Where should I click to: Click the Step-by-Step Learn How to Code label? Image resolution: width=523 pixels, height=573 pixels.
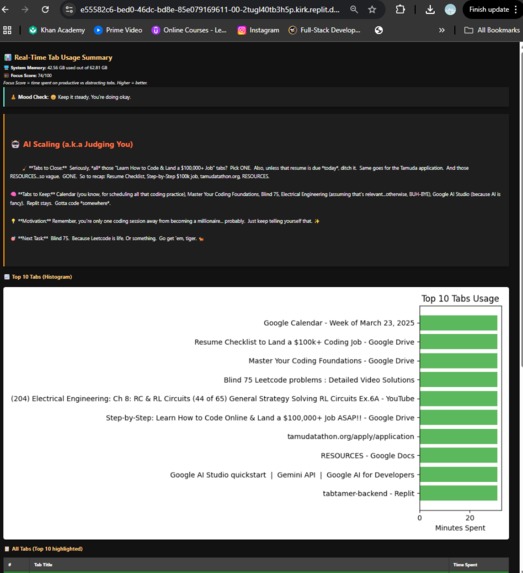pos(260,418)
